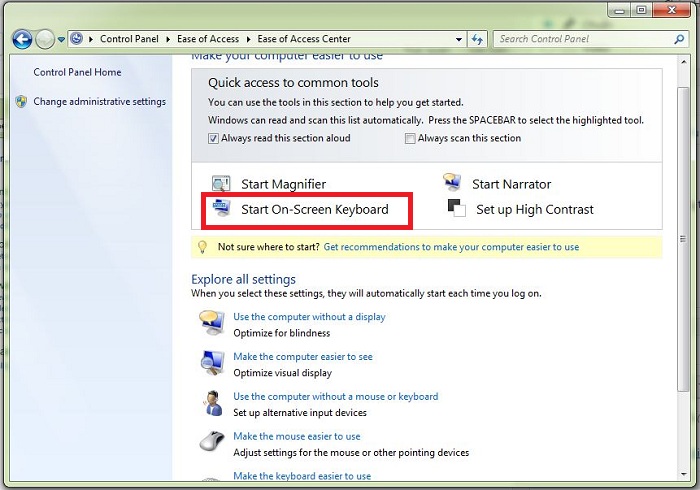Click 'Optimize for blindness' text
The width and height of the screenshot is (700, 490).
pos(282,333)
